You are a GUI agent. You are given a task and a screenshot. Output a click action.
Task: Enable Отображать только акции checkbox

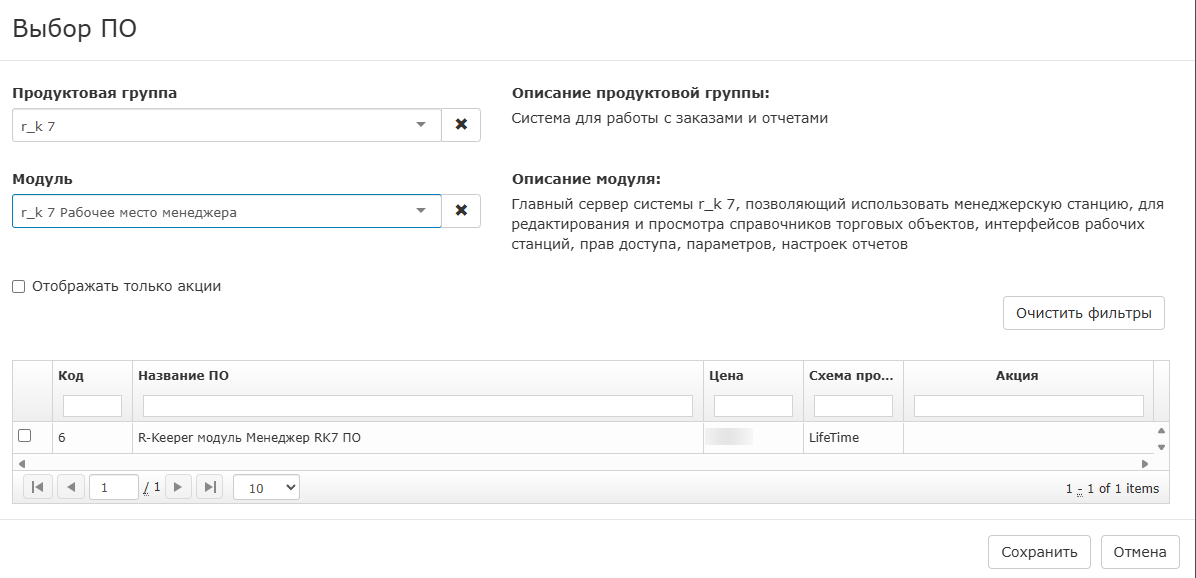pos(19,287)
